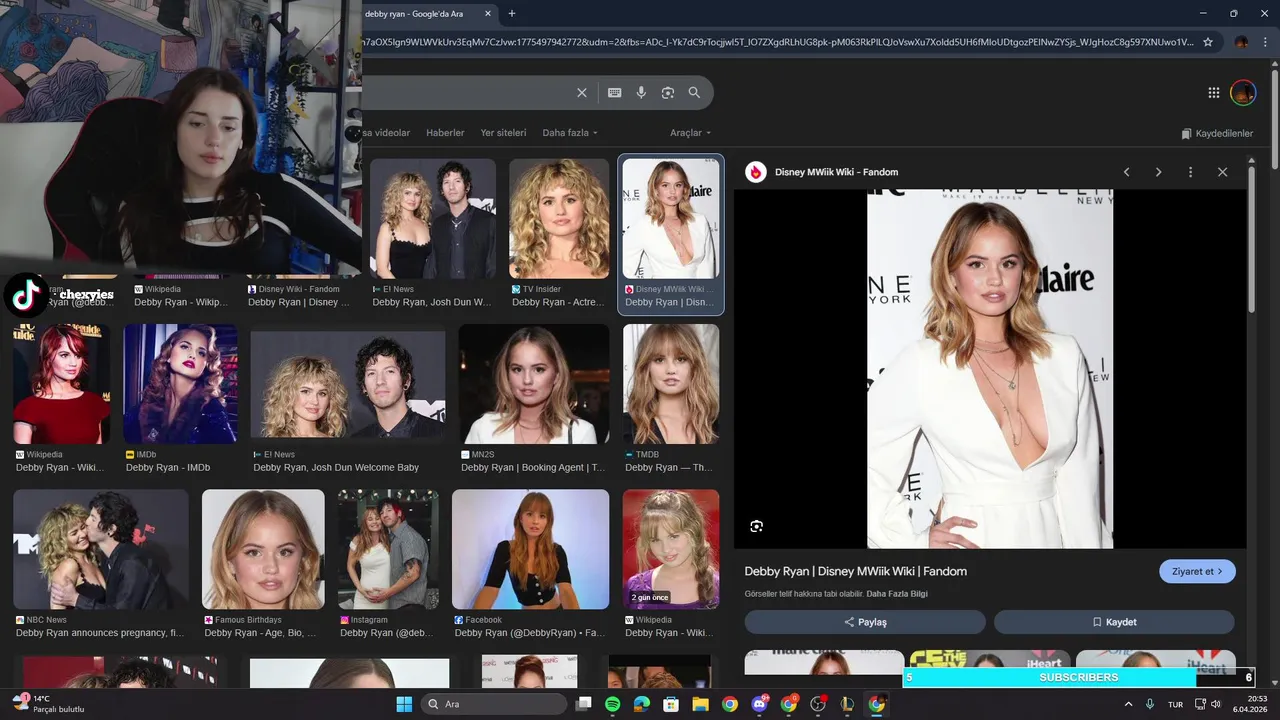
Task: Search inside image with Lens icon on preview
Action: [757, 526]
